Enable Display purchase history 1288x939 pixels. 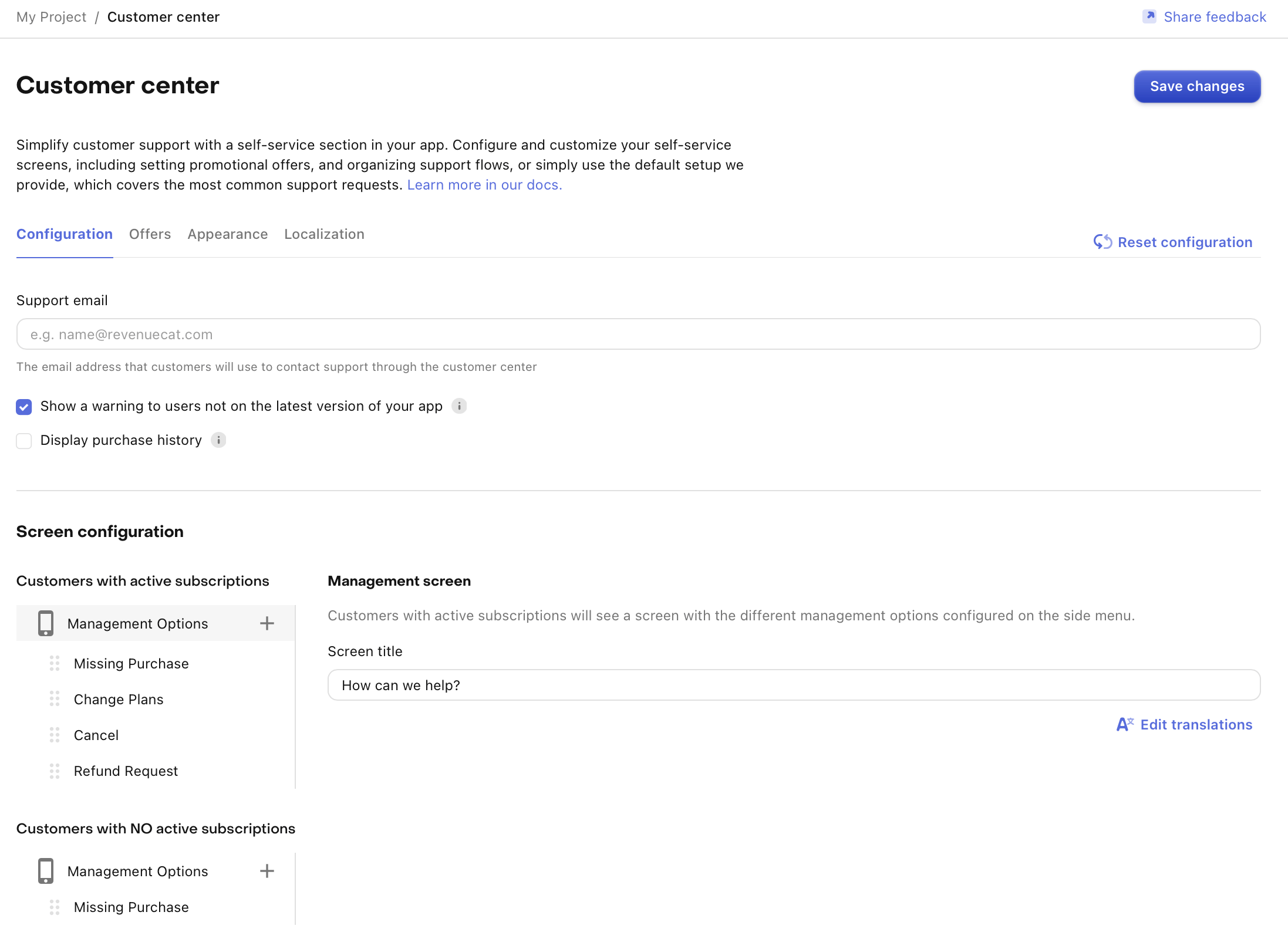pyautogui.click(x=23, y=440)
